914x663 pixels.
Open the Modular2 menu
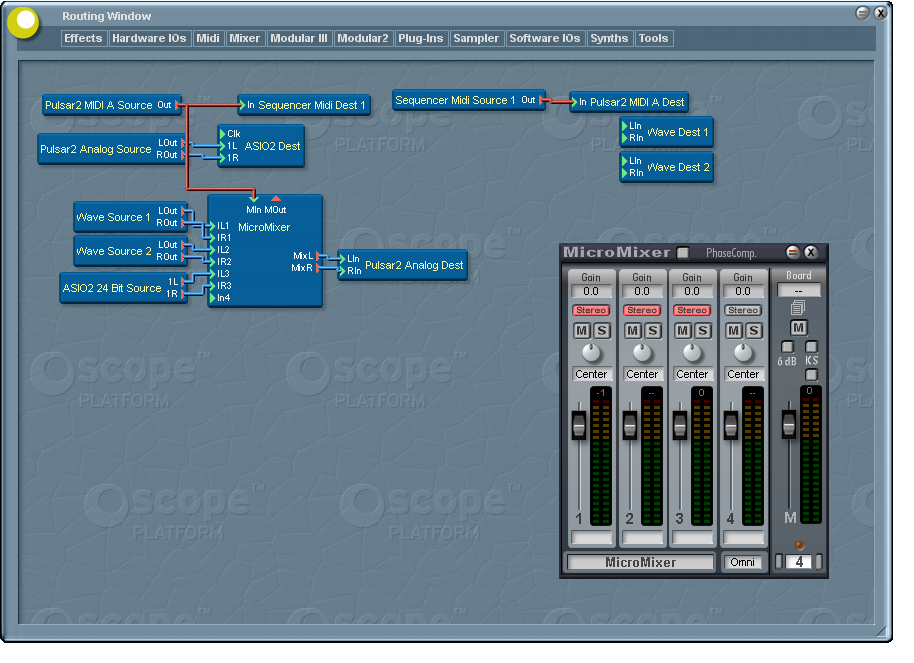tap(363, 38)
